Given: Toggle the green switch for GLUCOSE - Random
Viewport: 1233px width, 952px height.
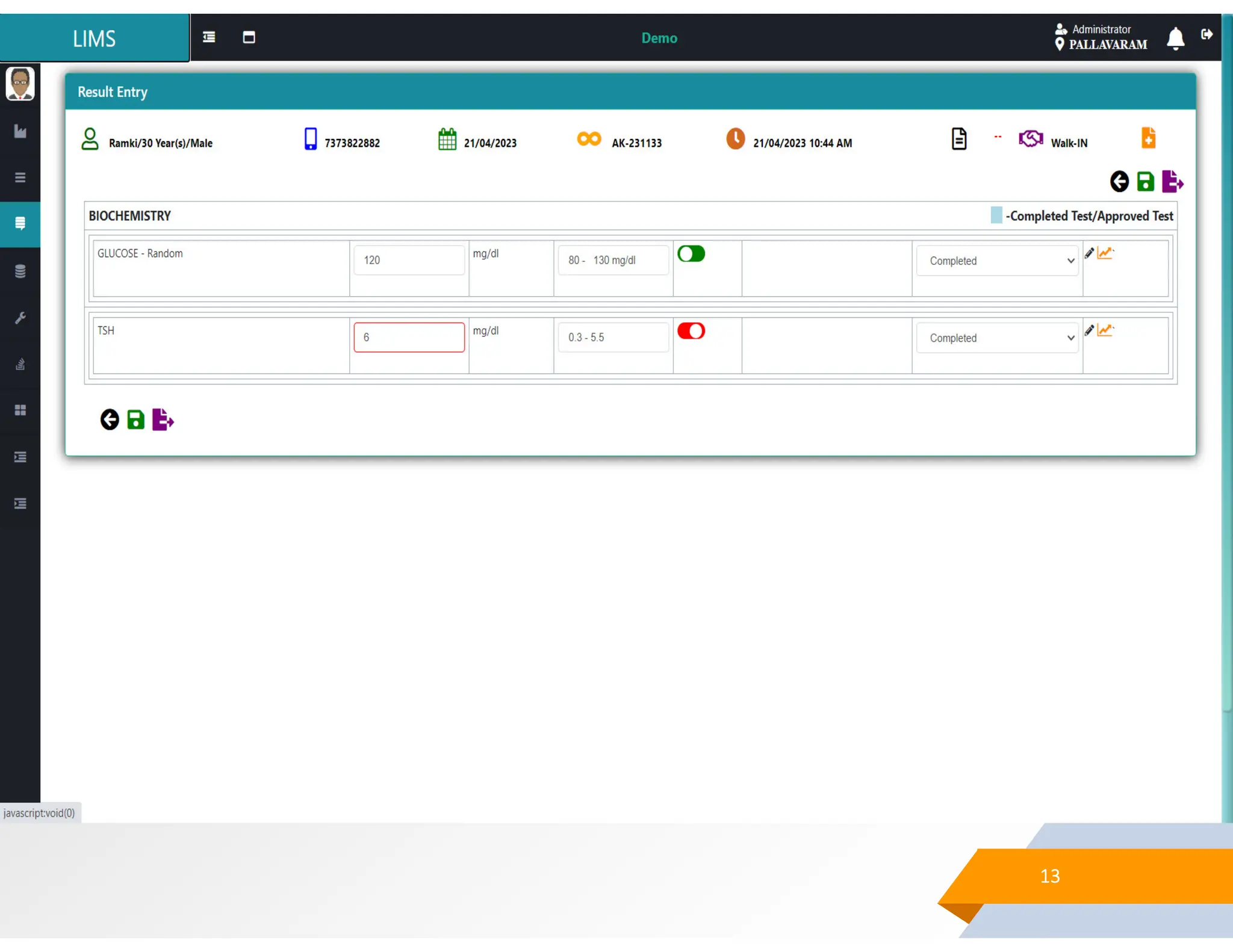Looking at the screenshot, I should tap(691, 254).
